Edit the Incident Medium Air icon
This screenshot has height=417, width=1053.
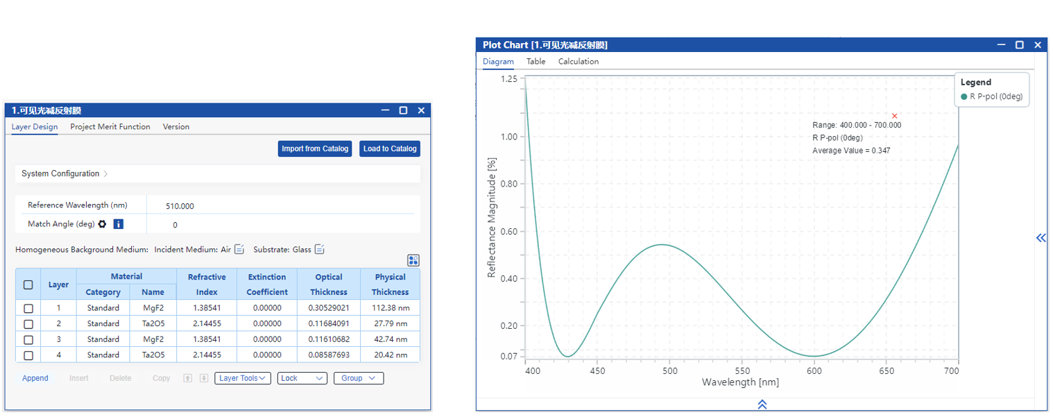tap(239, 249)
